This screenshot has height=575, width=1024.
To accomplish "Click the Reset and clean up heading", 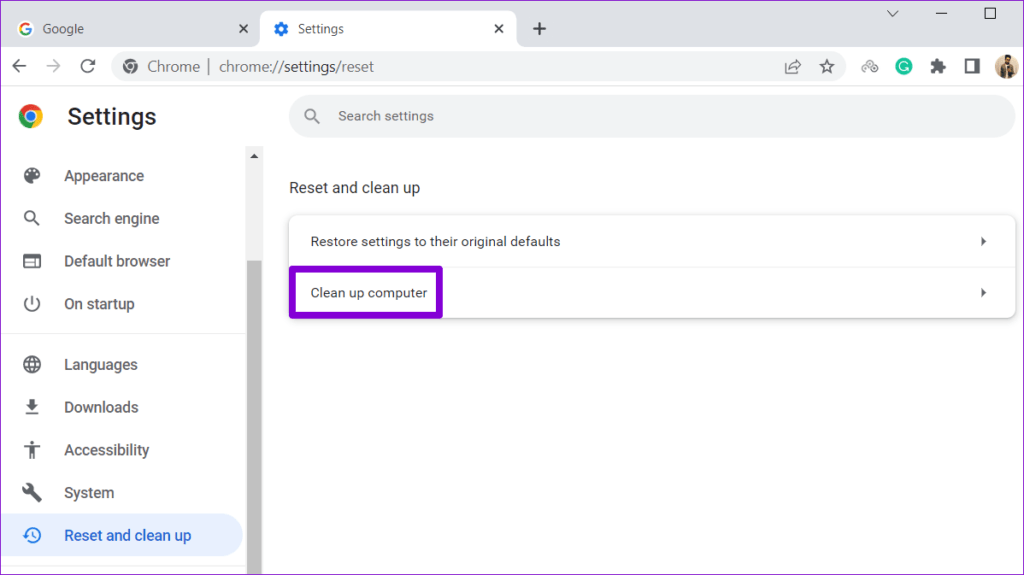I will pos(355,188).
